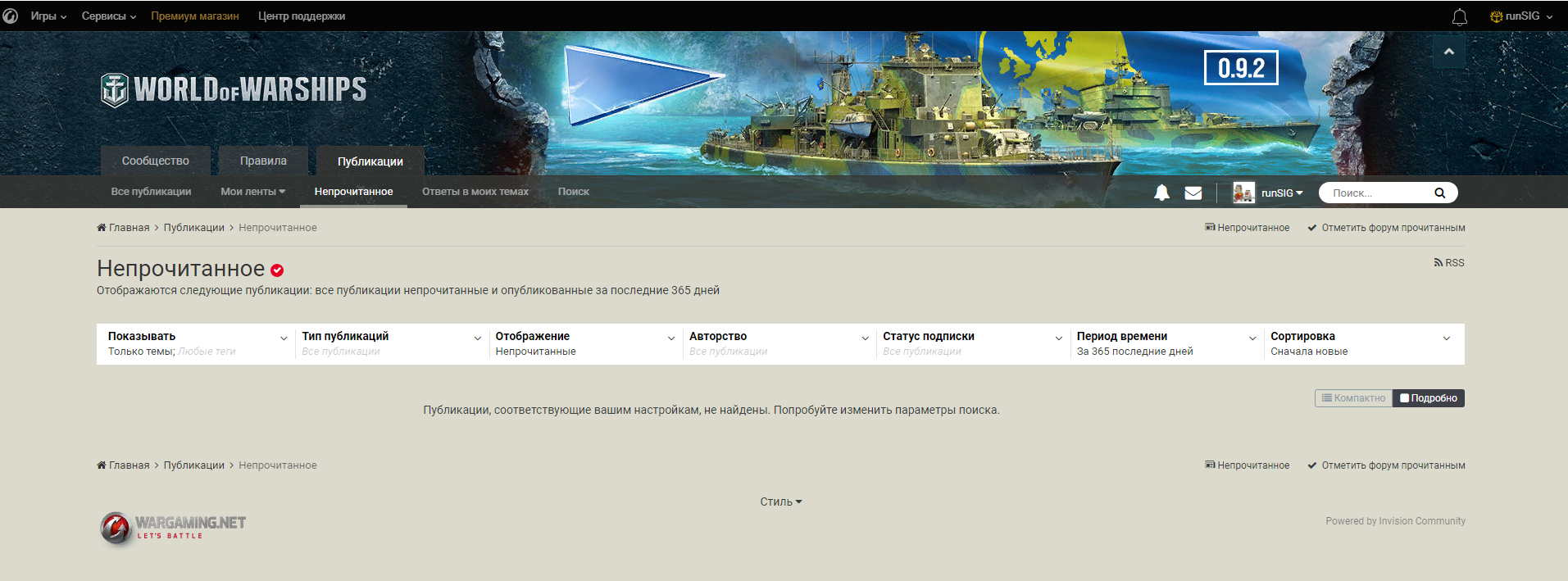Go to Публикации in top breadcrumb

click(194, 228)
